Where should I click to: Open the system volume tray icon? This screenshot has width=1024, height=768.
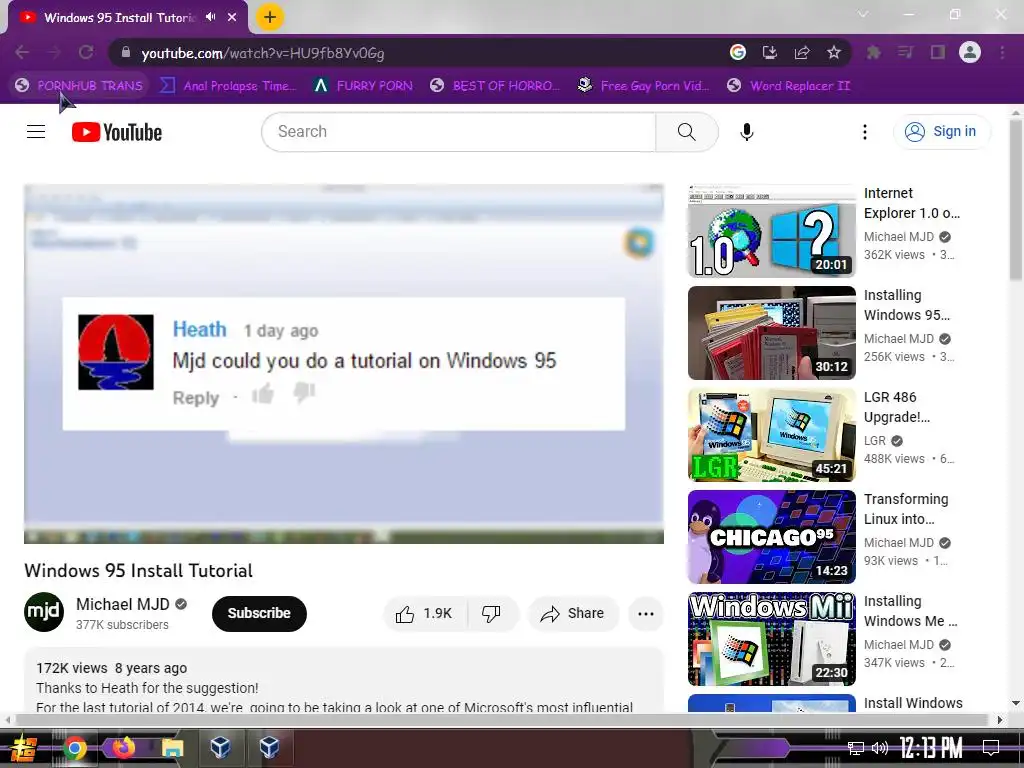pos(880,748)
